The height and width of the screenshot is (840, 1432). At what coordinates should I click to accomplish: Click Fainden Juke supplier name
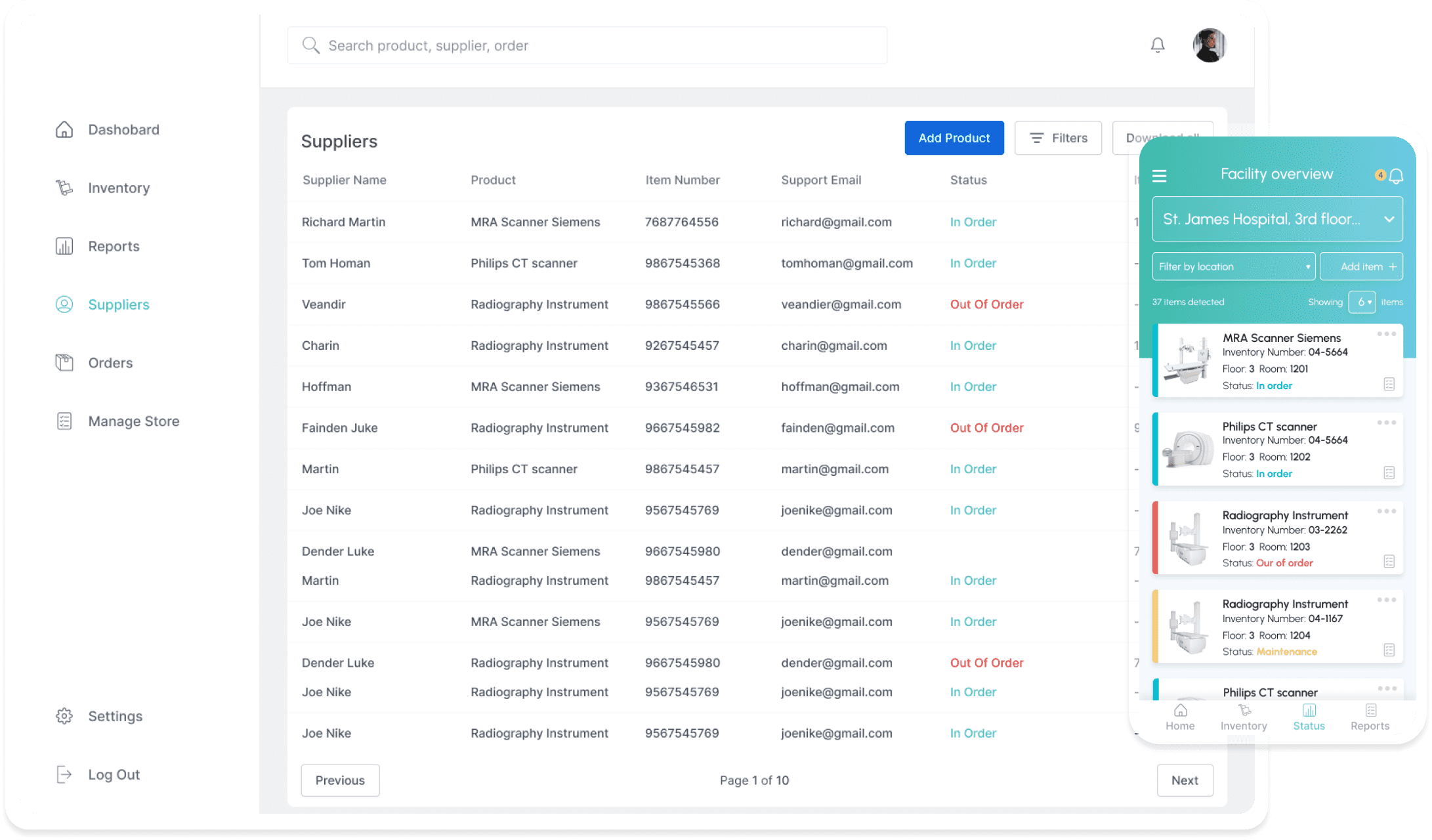(x=339, y=428)
